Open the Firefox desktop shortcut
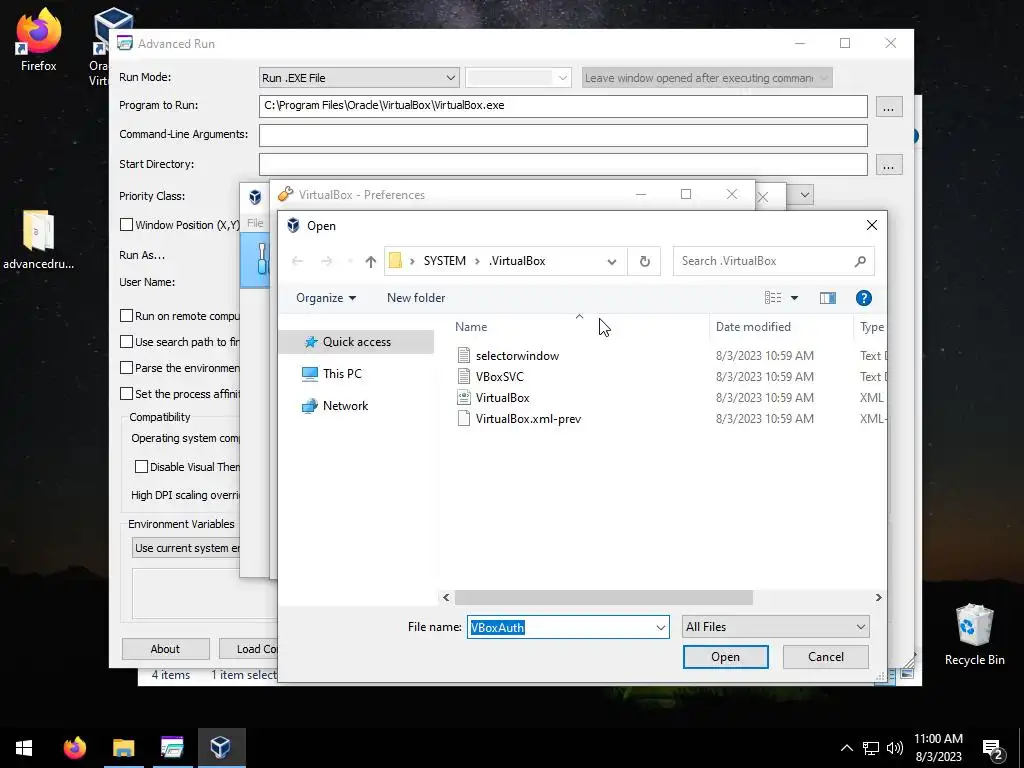This screenshot has height=768, width=1024. pos(38,39)
